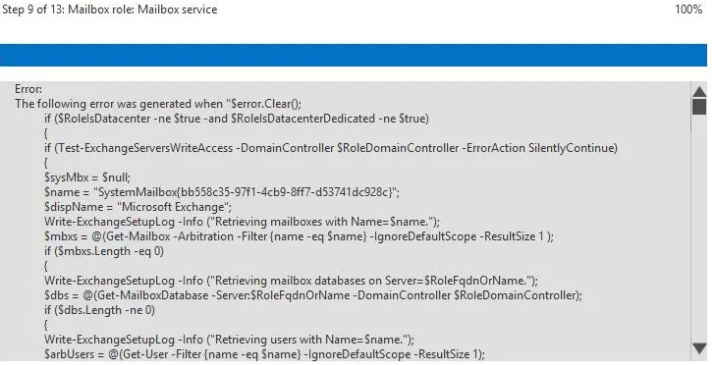Screen dimensions: 712x365
Task: Click the 'Retrieving users with Name' line
Action: (229, 340)
